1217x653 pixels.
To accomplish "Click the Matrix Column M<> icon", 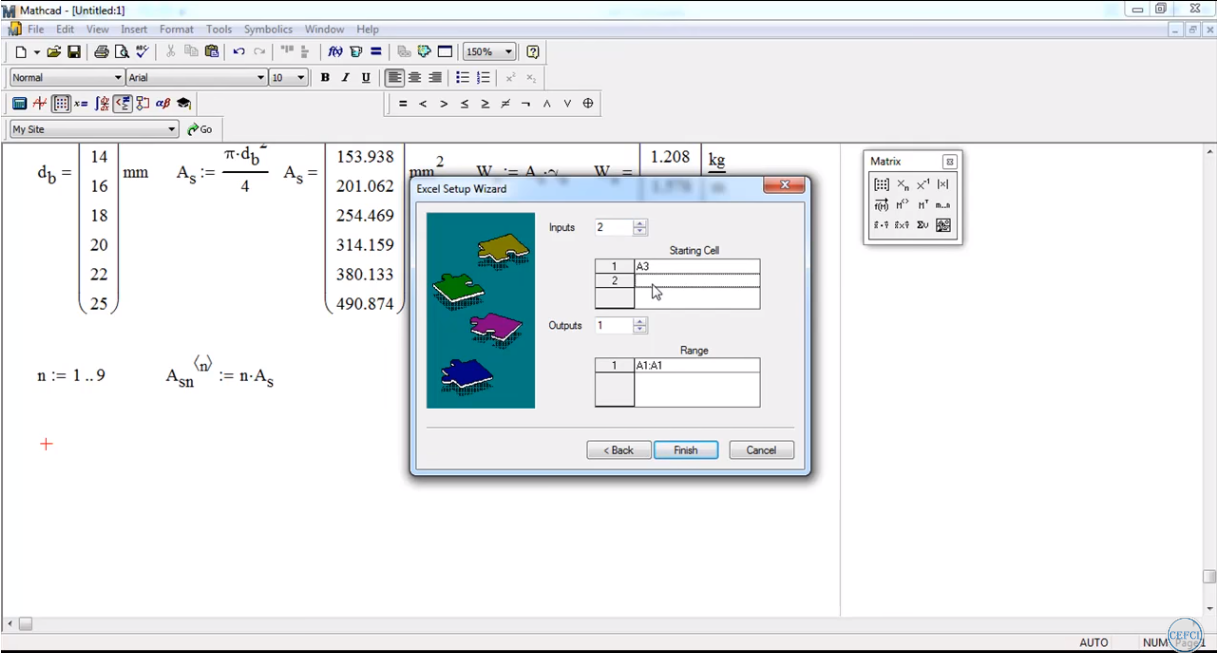I will coord(902,205).
